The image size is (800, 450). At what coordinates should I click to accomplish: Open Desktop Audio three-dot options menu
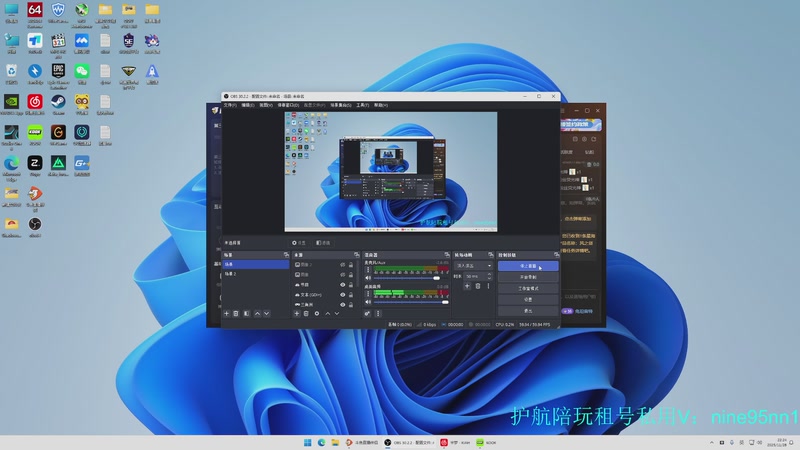pyautogui.click(x=368, y=294)
